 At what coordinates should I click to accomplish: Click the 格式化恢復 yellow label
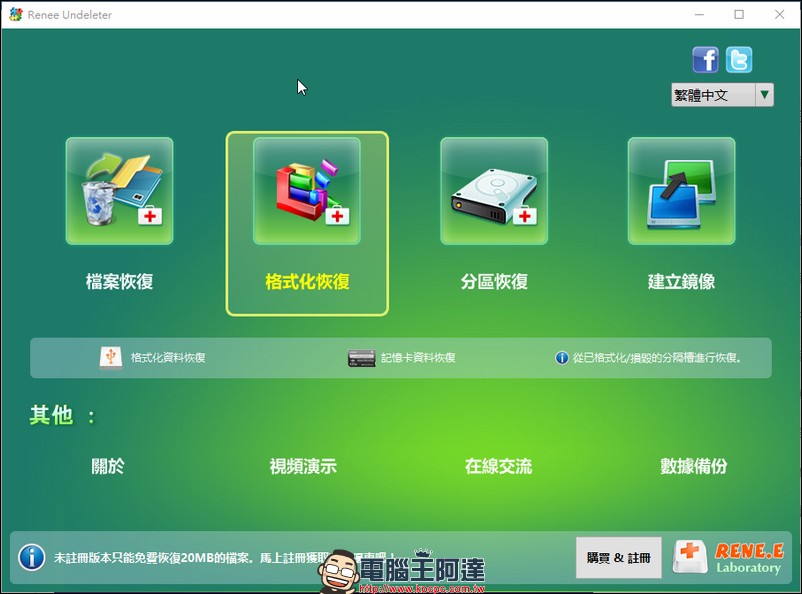(x=307, y=281)
